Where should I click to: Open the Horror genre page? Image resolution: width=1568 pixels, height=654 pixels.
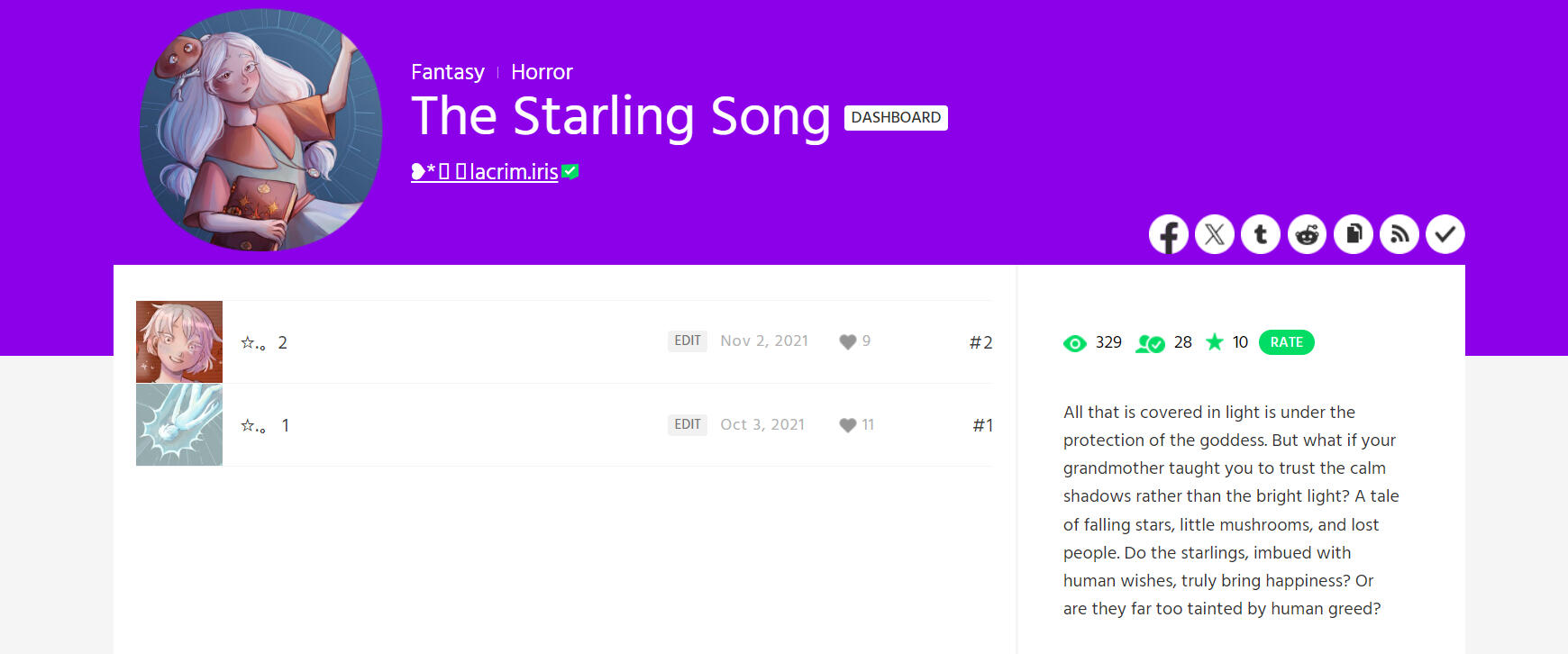coord(542,72)
